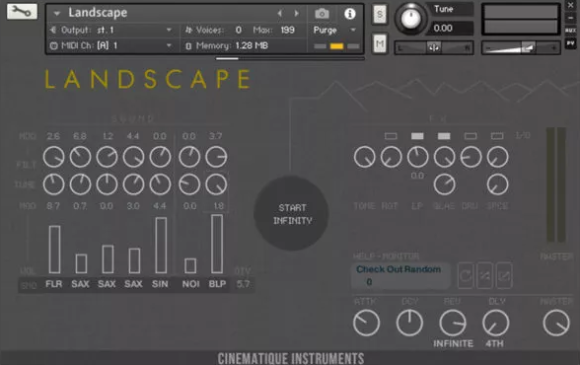Click the shuffle icon next to refresh
580x365 pixels.
(x=485, y=276)
